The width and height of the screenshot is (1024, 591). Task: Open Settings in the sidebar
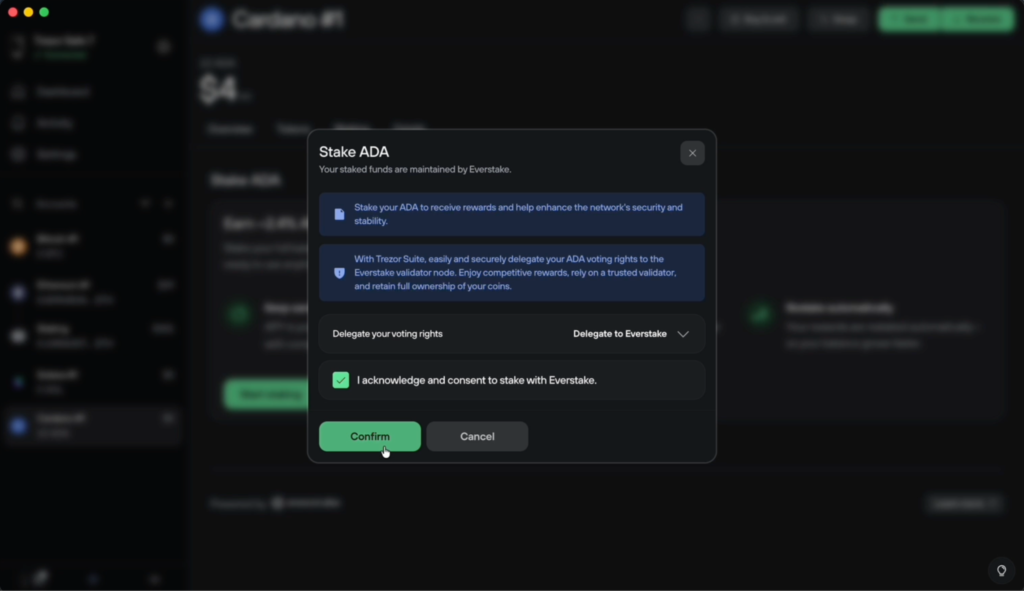click(56, 155)
